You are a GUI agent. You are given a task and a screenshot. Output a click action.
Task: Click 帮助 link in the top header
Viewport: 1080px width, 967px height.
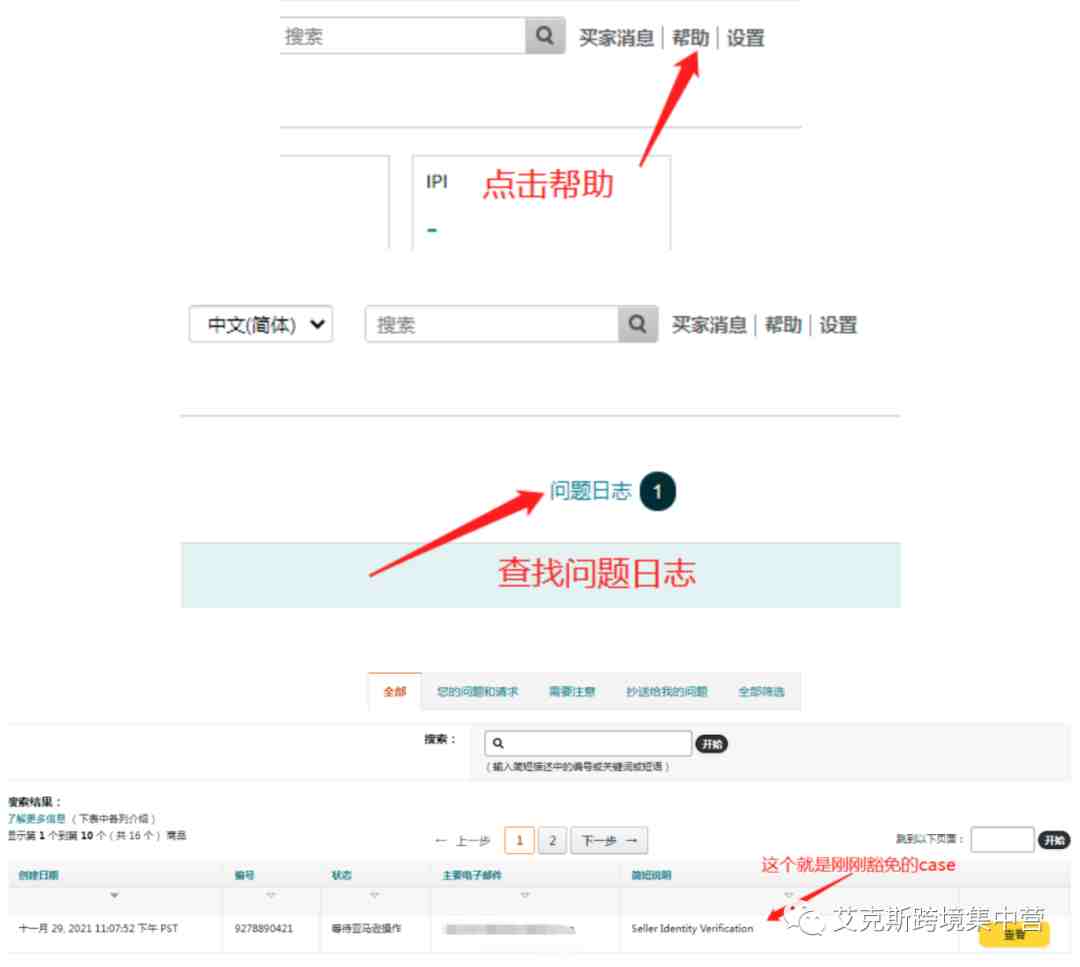[690, 38]
